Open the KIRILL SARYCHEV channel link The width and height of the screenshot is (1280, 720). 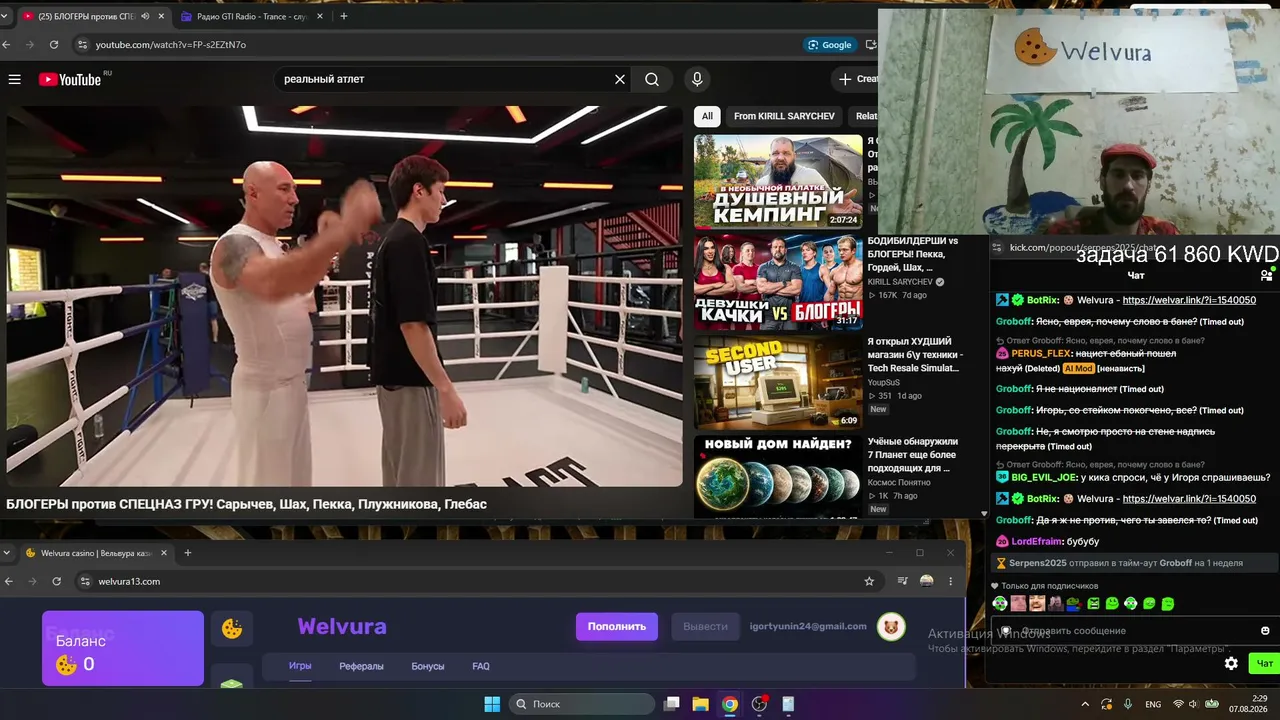900,282
